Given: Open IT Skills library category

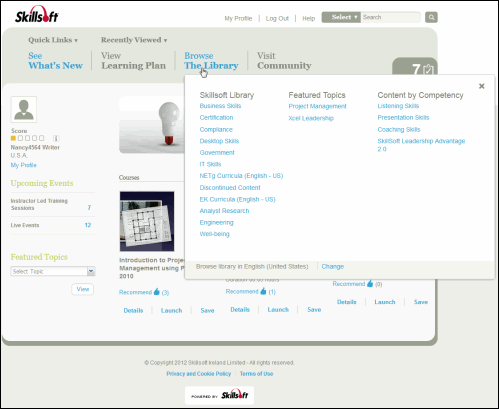Looking at the screenshot, I should click(x=210, y=164).
